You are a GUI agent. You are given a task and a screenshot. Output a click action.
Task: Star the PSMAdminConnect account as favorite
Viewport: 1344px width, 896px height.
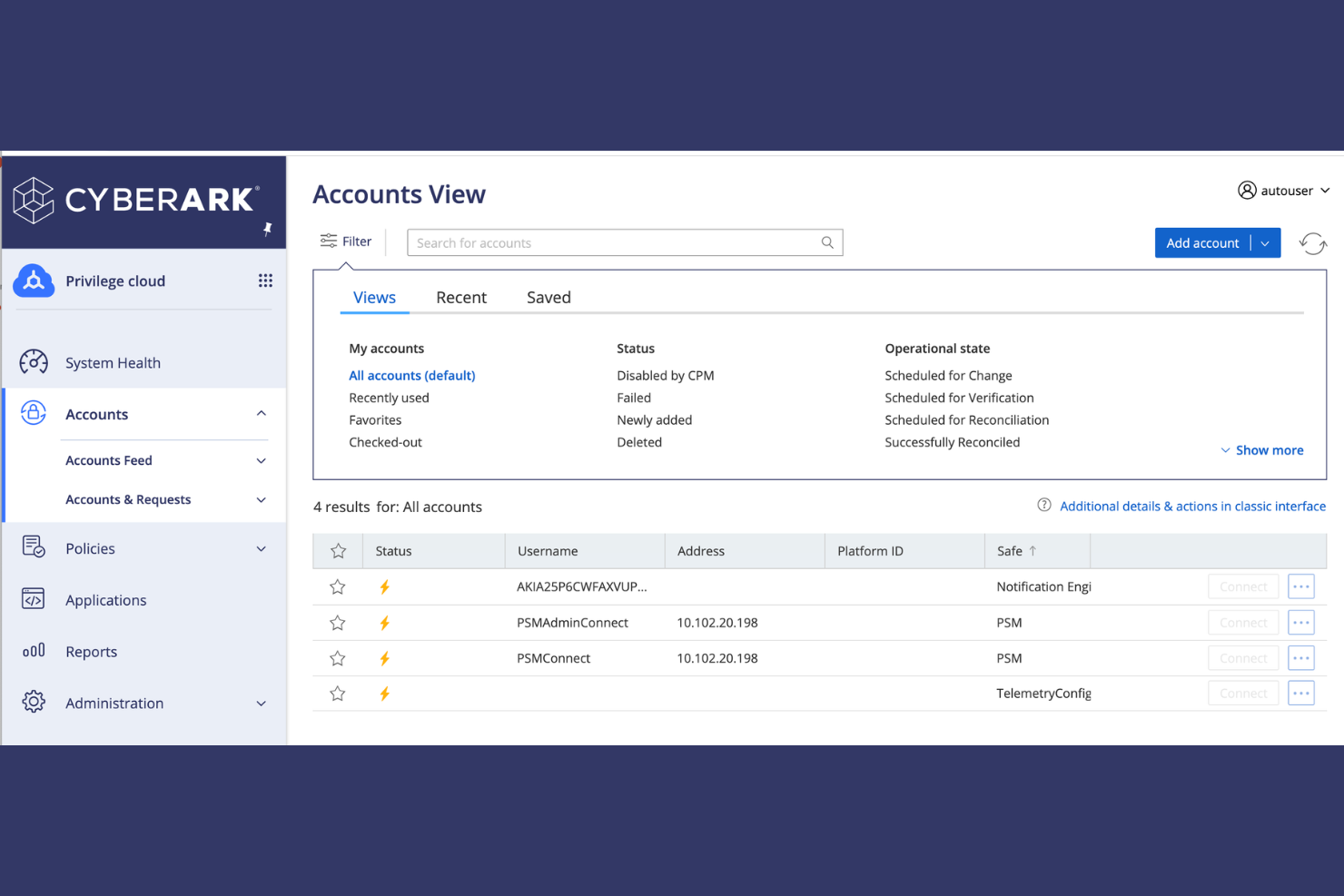337,623
